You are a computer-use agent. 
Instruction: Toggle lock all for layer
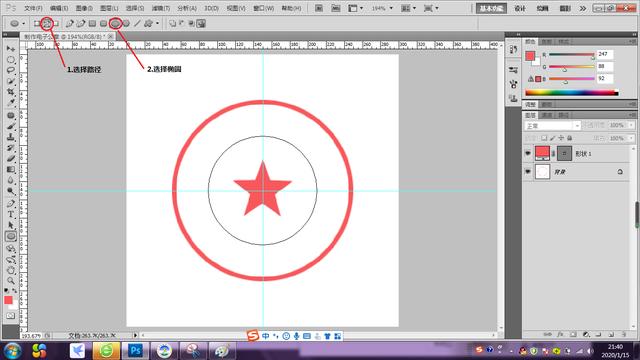pyautogui.click(x=570, y=138)
